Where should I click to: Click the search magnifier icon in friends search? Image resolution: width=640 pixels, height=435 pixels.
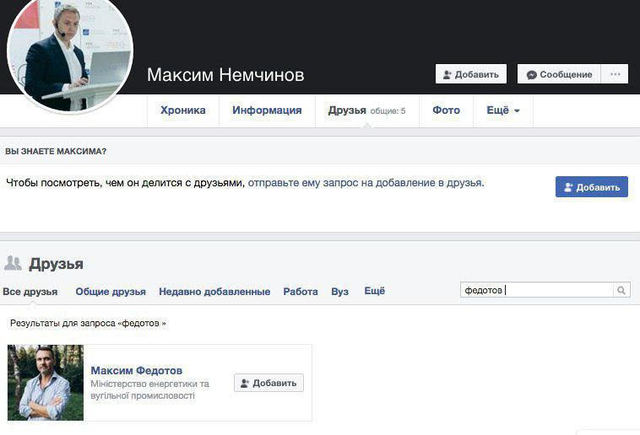(x=623, y=291)
